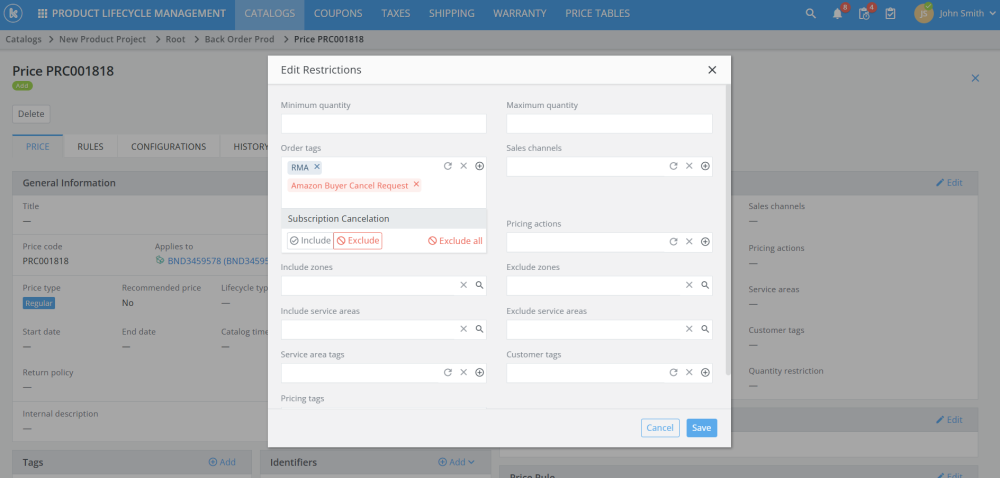
Task: Click Exclude all option
Action: coord(455,241)
